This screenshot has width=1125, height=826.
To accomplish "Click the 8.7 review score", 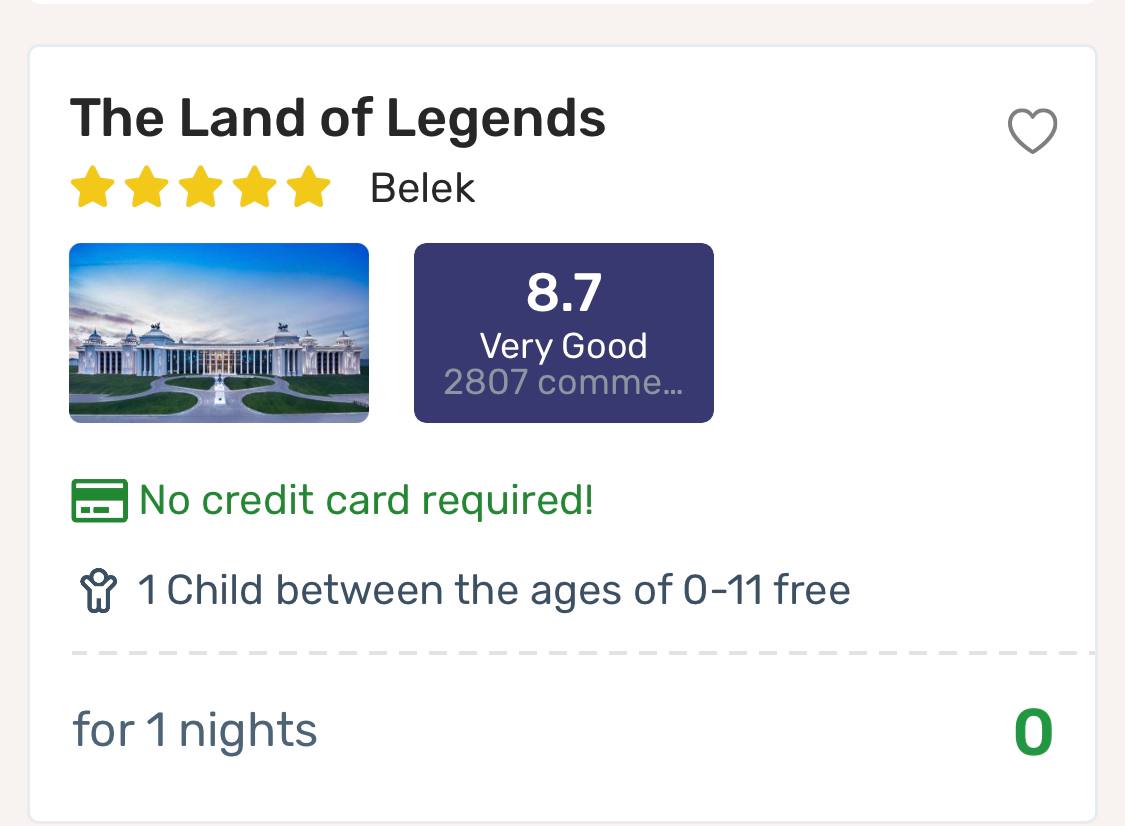I will point(564,292).
